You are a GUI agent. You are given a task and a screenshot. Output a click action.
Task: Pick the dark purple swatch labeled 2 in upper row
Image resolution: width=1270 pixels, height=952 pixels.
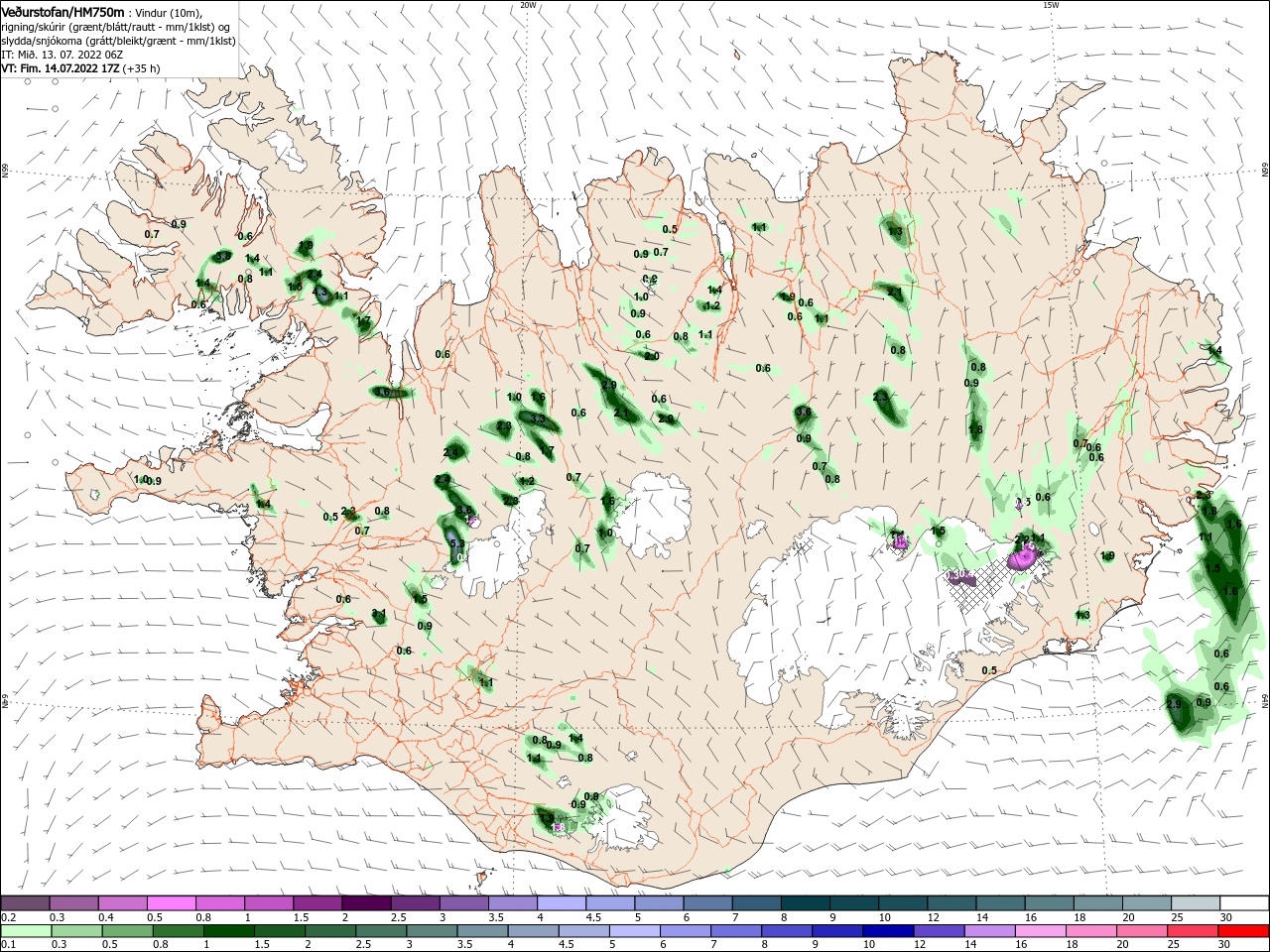(366, 903)
